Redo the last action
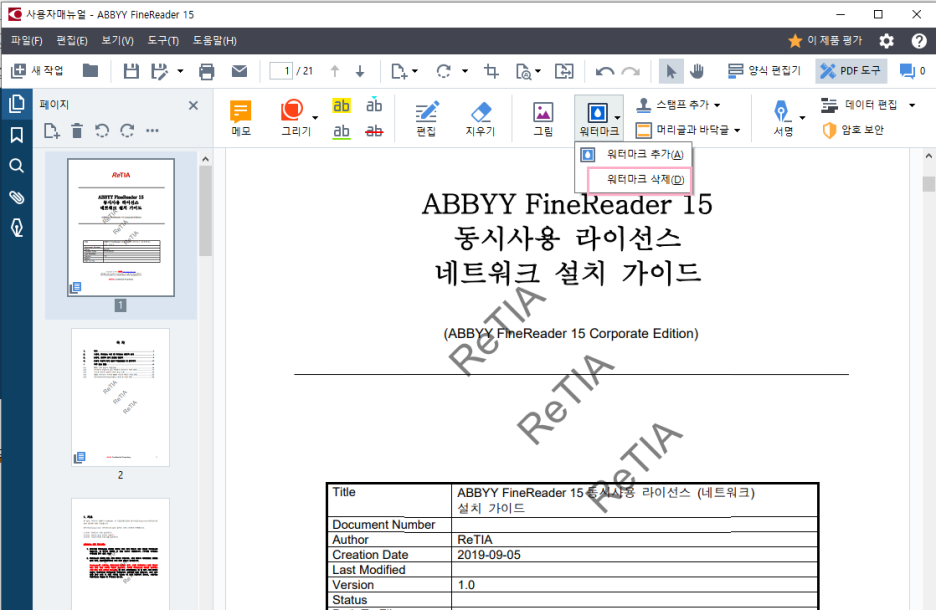The height and width of the screenshot is (610, 936). [x=630, y=71]
